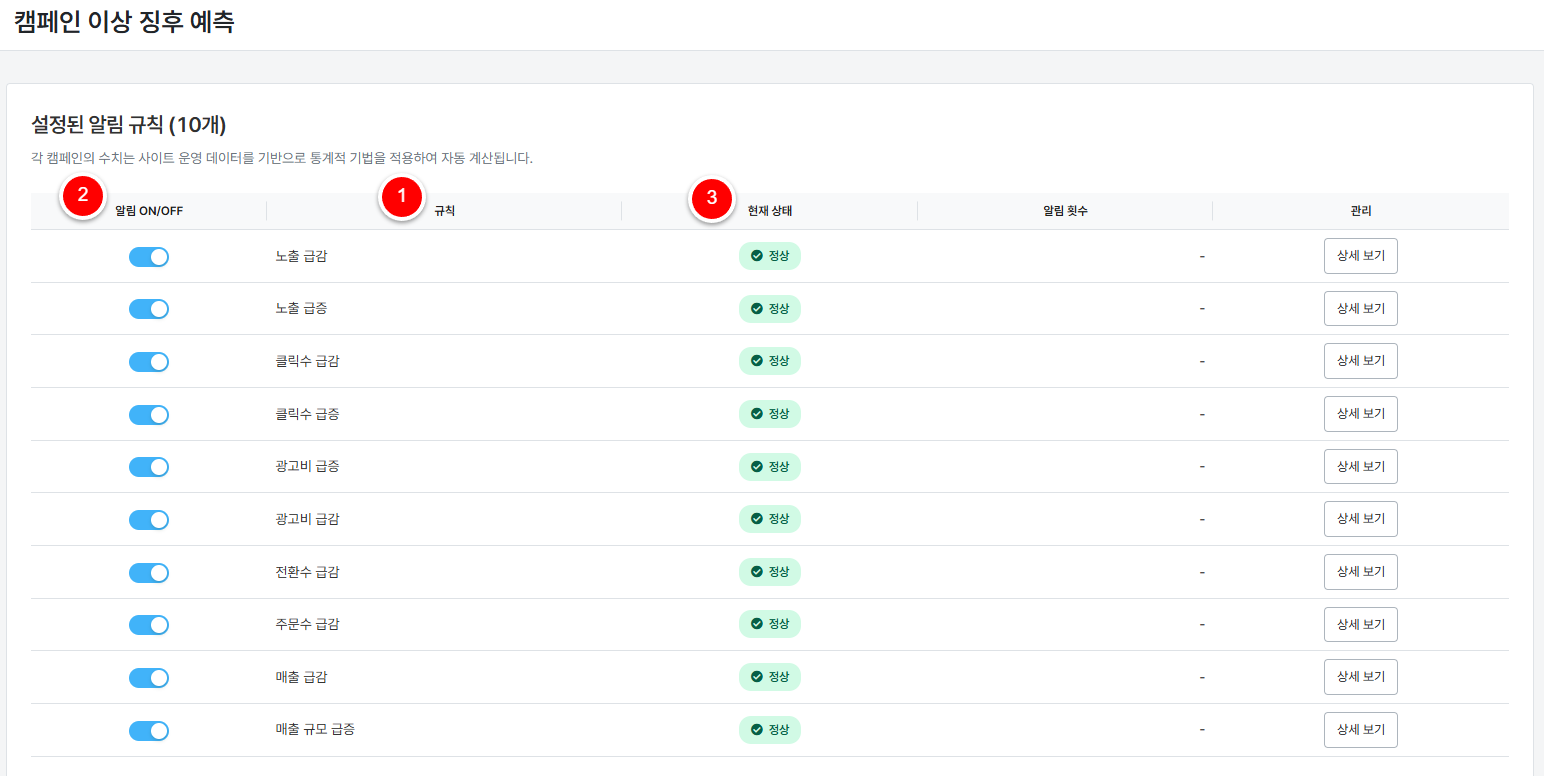Disable the 클릭수 급감 alert switch
The width and height of the screenshot is (1544, 776).
(x=149, y=362)
